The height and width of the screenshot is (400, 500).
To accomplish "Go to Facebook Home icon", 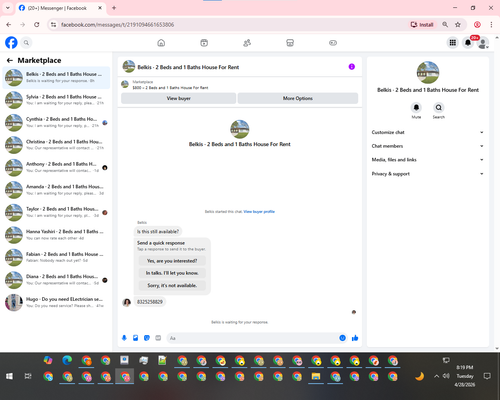I will tap(161, 43).
